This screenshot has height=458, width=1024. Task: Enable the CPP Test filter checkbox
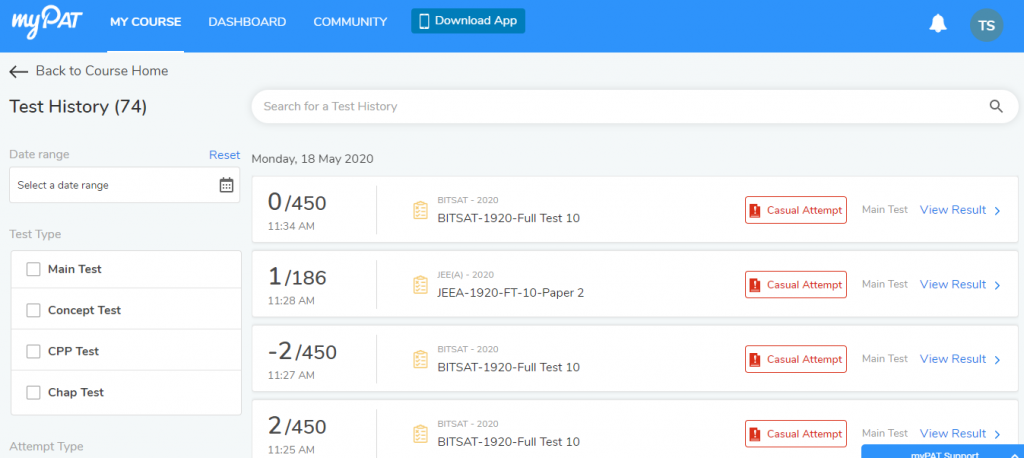pos(33,352)
